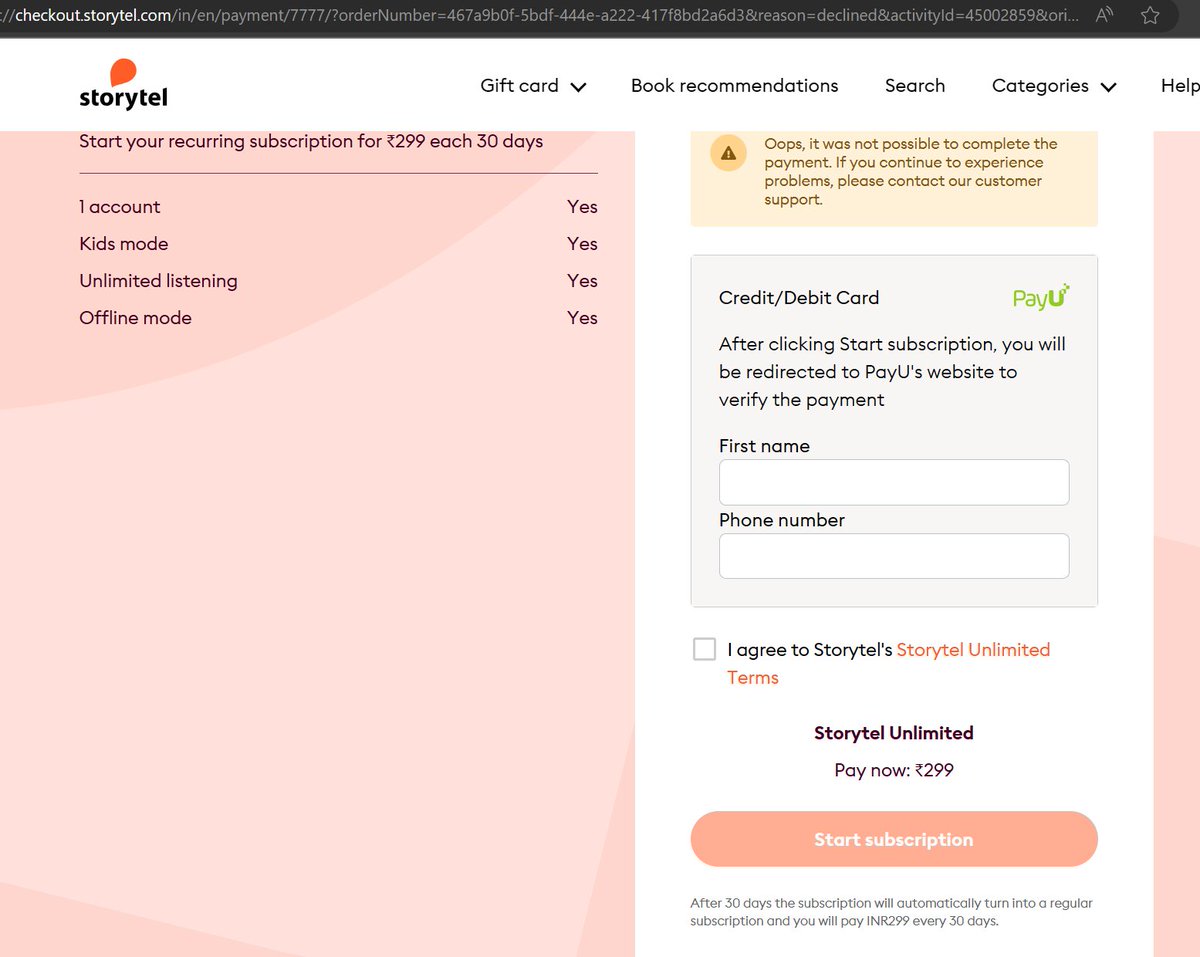This screenshot has width=1200, height=957.
Task: Click the 'Offline mode' row label
Action: coord(135,318)
